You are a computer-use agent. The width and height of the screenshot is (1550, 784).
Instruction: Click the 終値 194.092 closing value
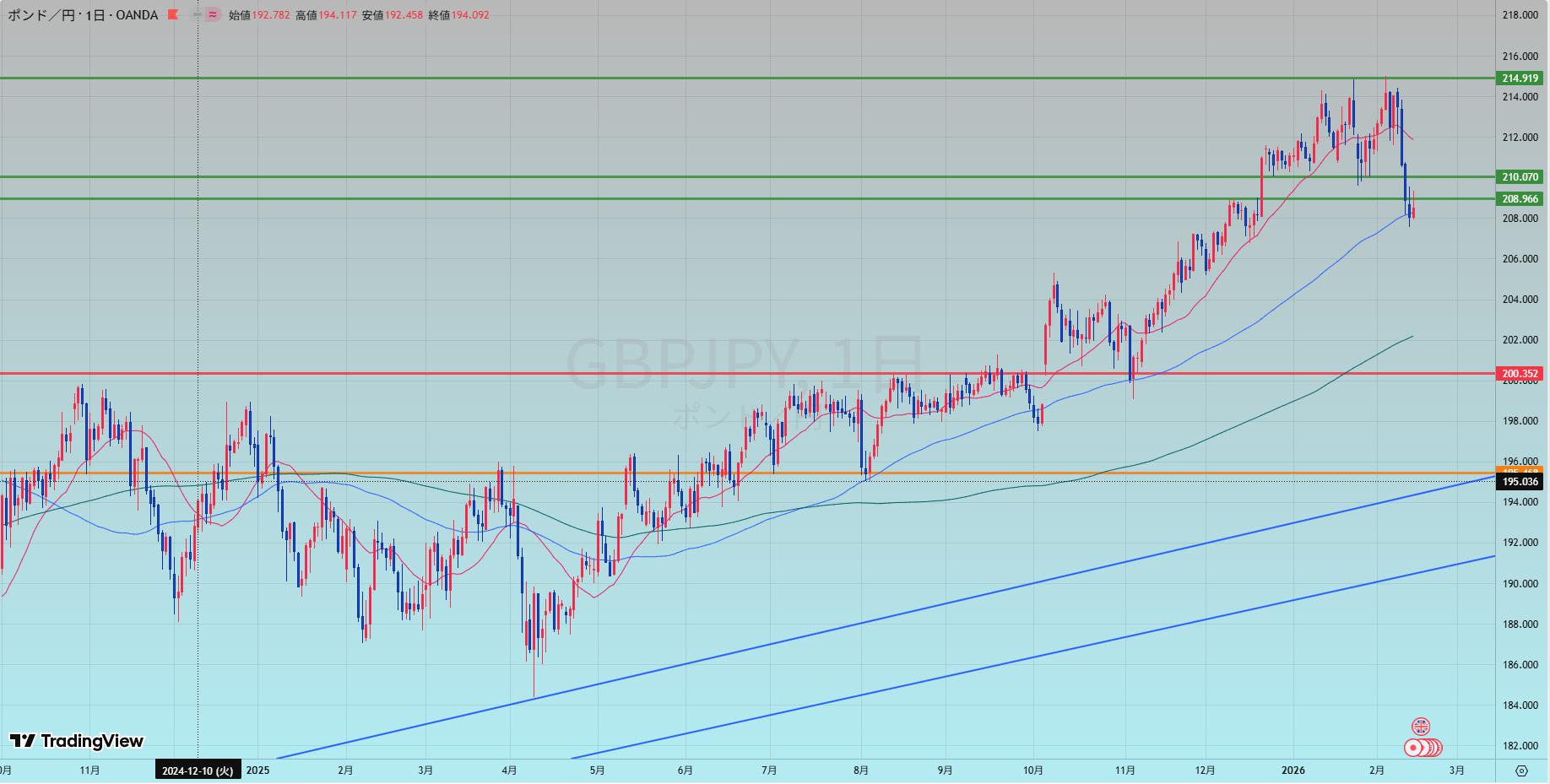pyautogui.click(x=458, y=15)
